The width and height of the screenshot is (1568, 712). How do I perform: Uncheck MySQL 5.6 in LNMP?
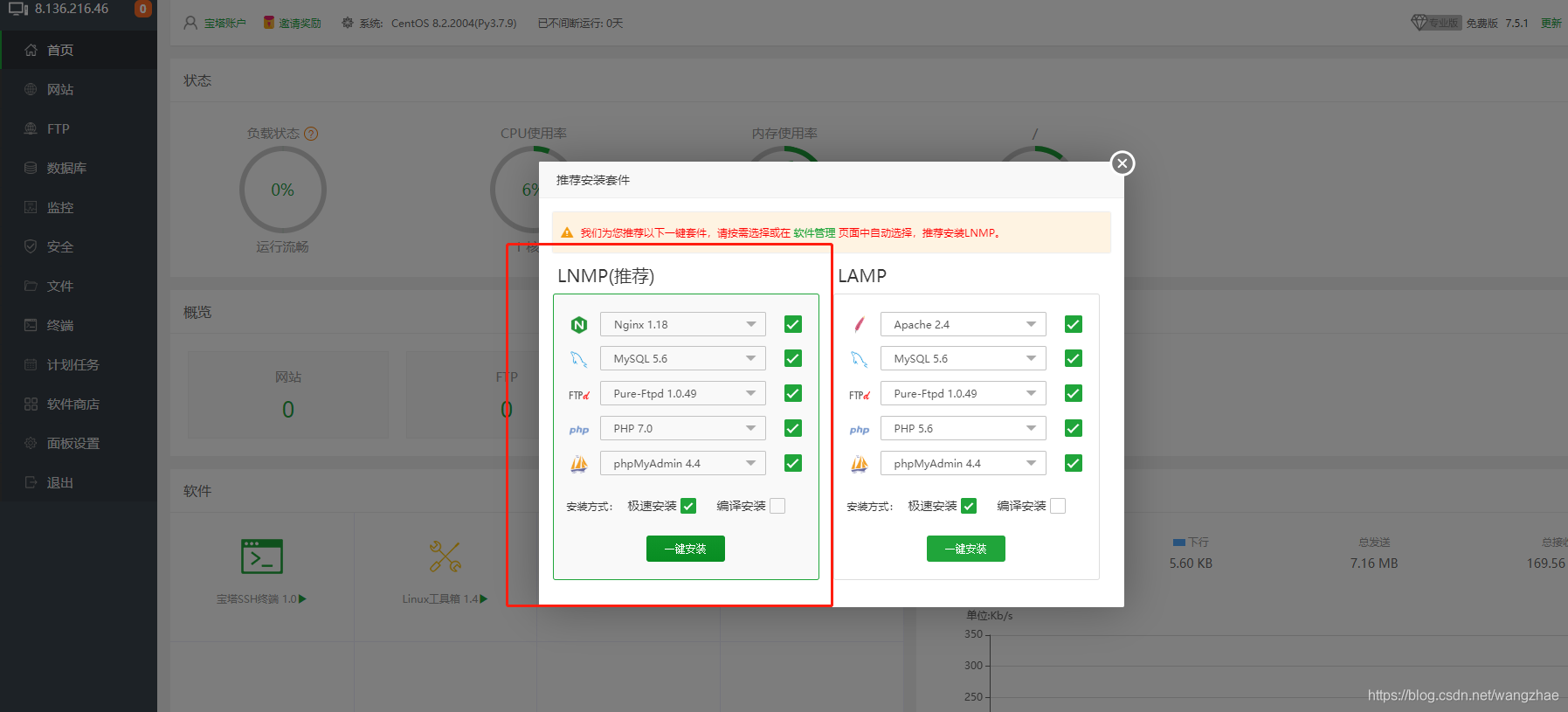click(793, 358)
